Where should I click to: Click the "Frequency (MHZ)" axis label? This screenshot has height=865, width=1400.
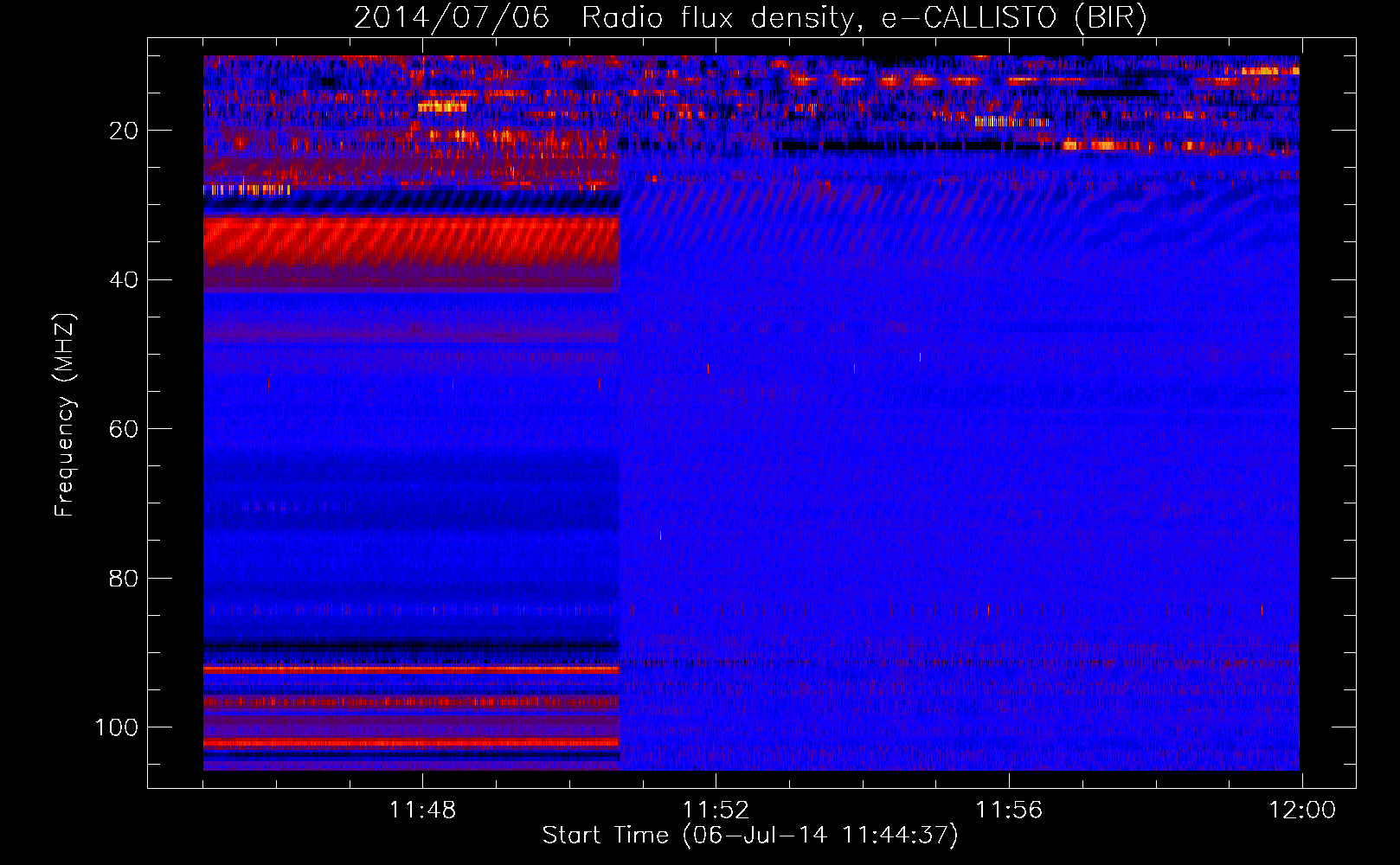pos(65,415)
